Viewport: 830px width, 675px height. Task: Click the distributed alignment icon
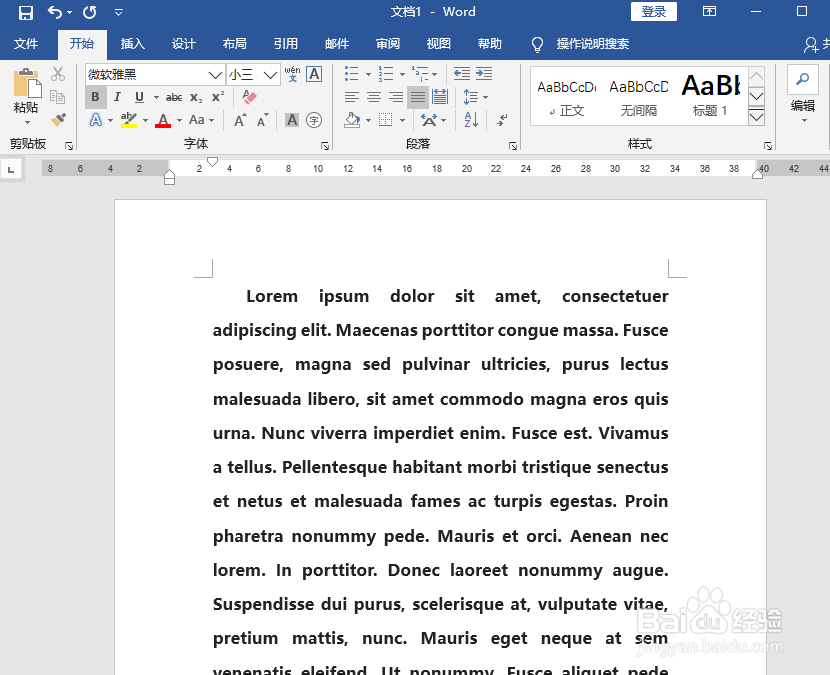click(x=440, y=97)
